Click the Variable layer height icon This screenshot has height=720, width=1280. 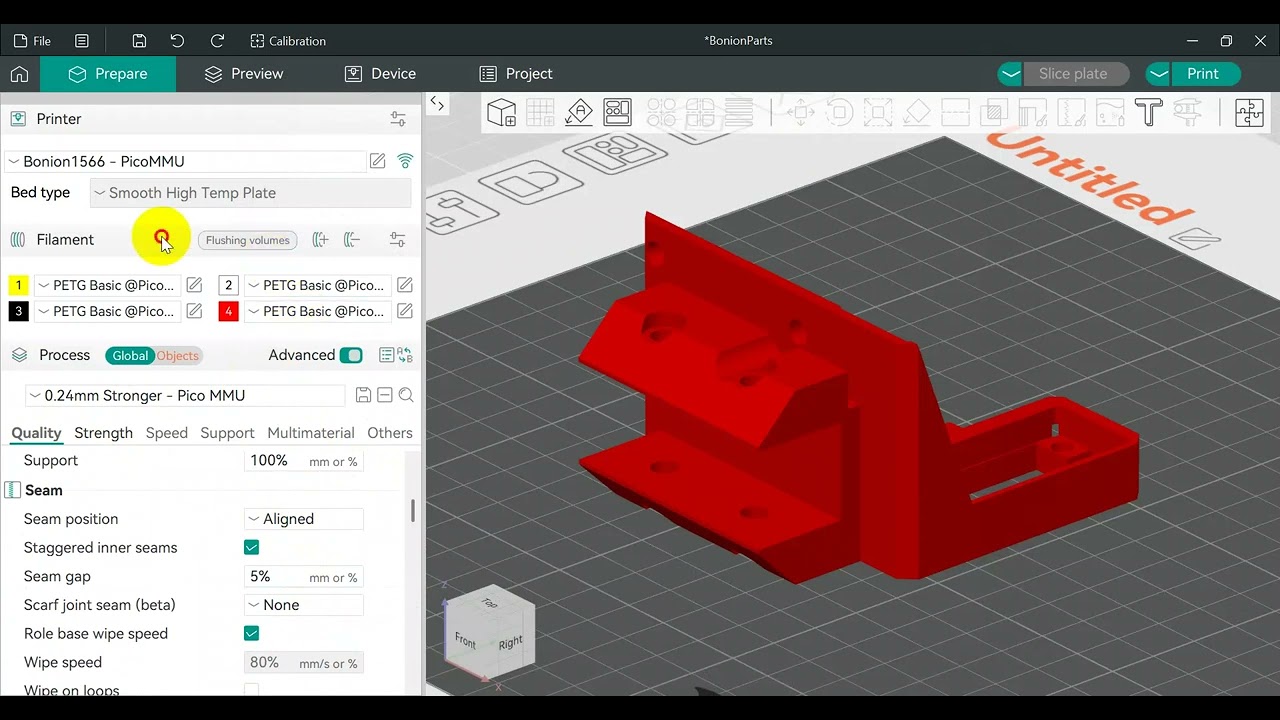pos(739,112)
